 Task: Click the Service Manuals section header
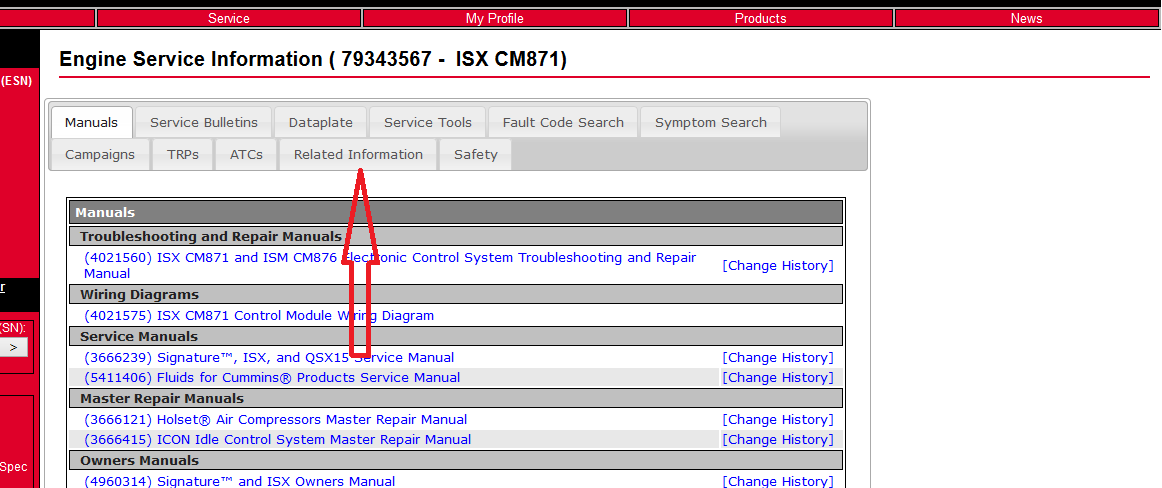[456, 337]
